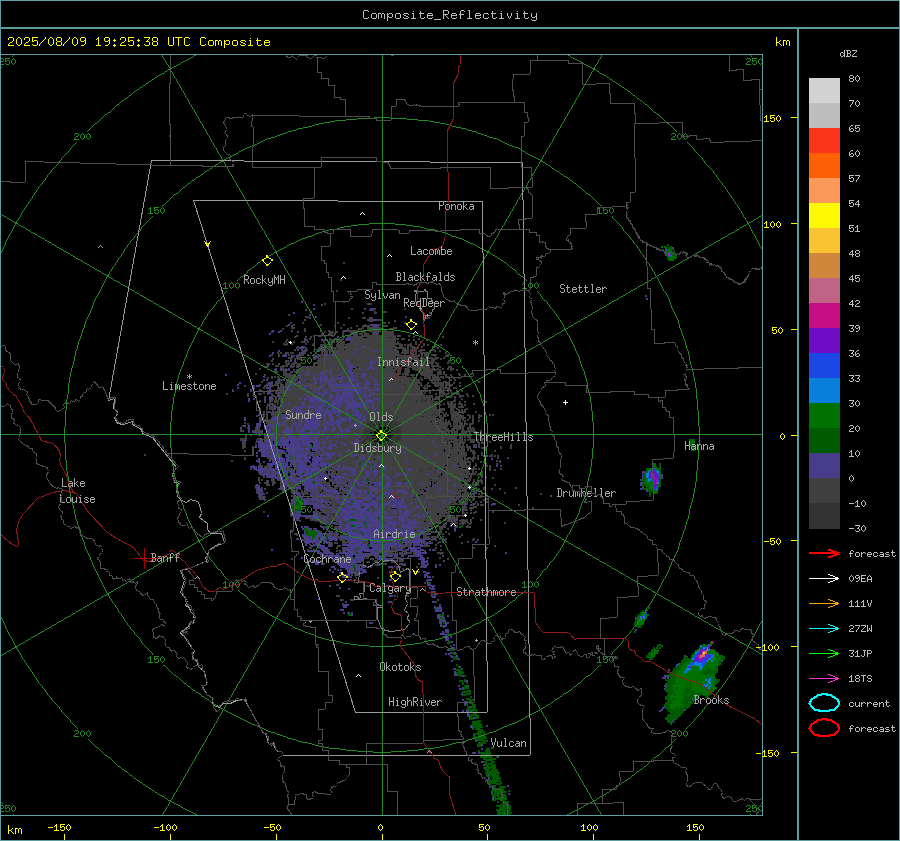Click the magenta 39 dBZ color swatch
The height and width of the screenshot is (841, 900).
[824, 315]
